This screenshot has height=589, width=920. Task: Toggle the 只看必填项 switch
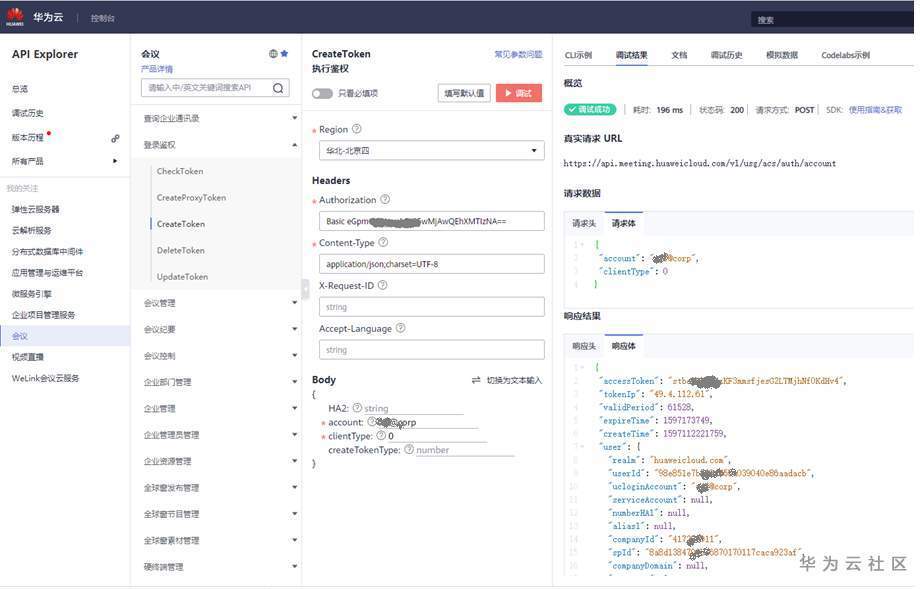tap(322, 93)
